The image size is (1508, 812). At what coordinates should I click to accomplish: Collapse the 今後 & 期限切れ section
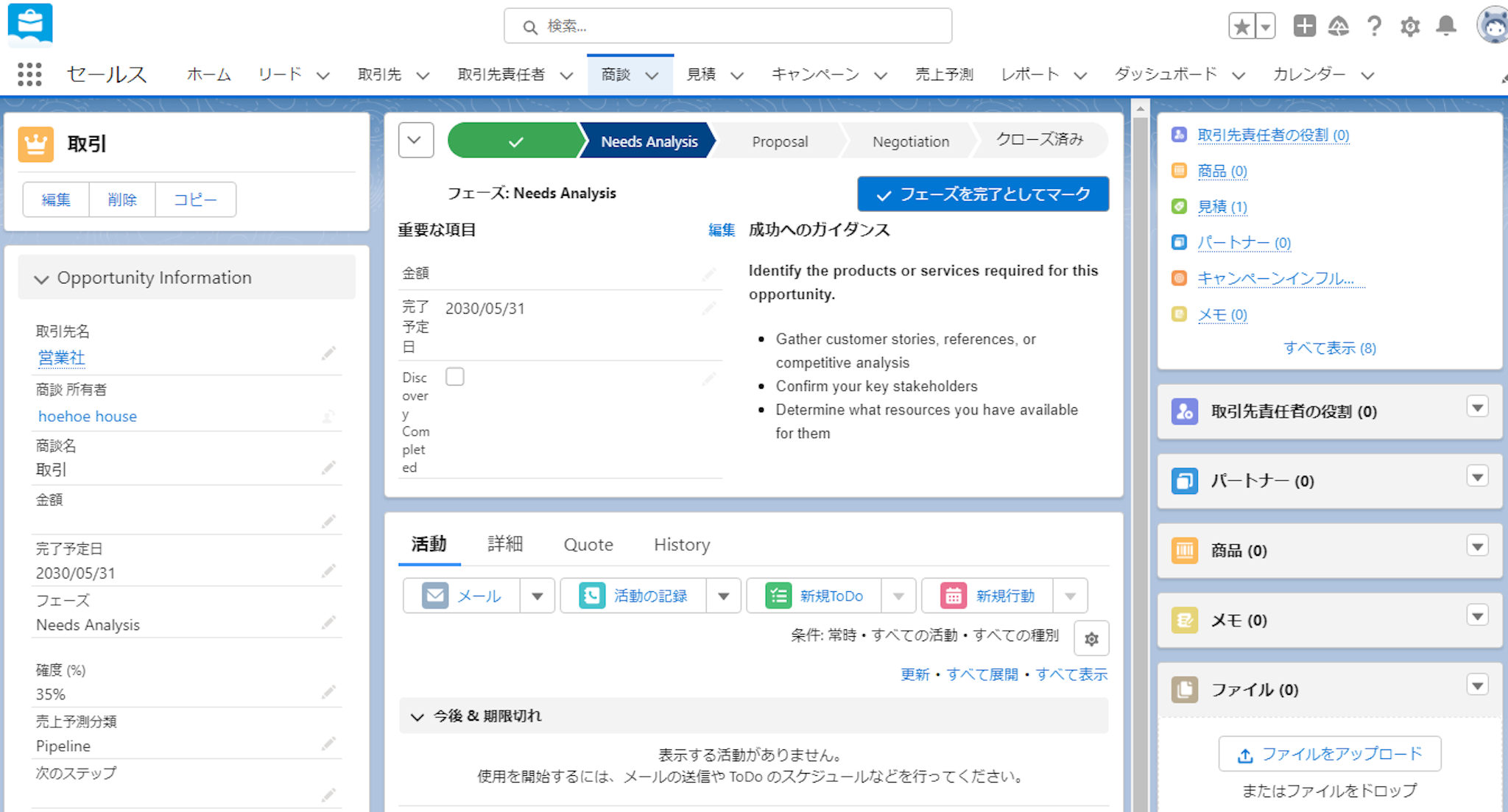(x=417, y=716)
